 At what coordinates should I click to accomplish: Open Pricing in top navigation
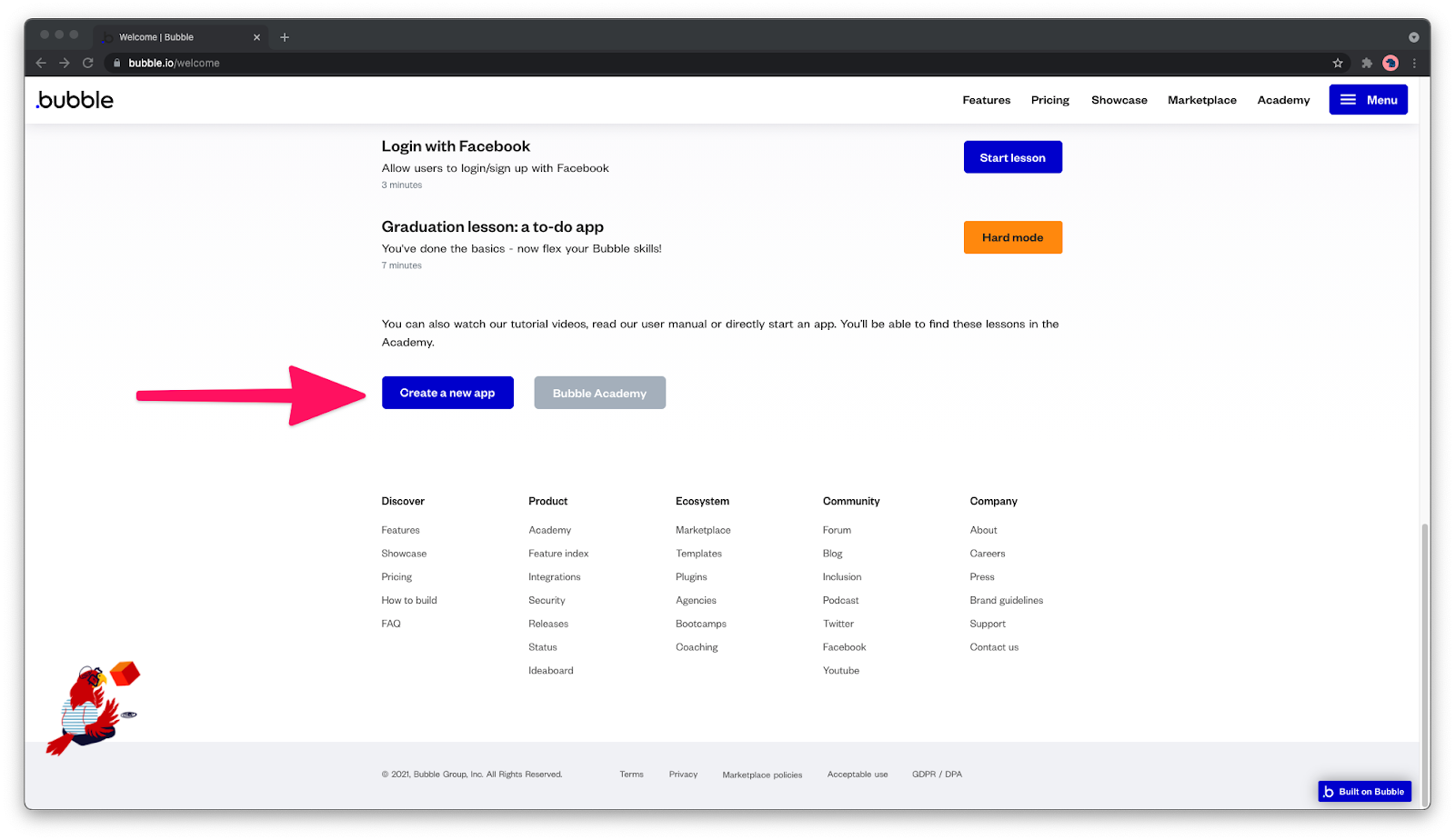1050,100
